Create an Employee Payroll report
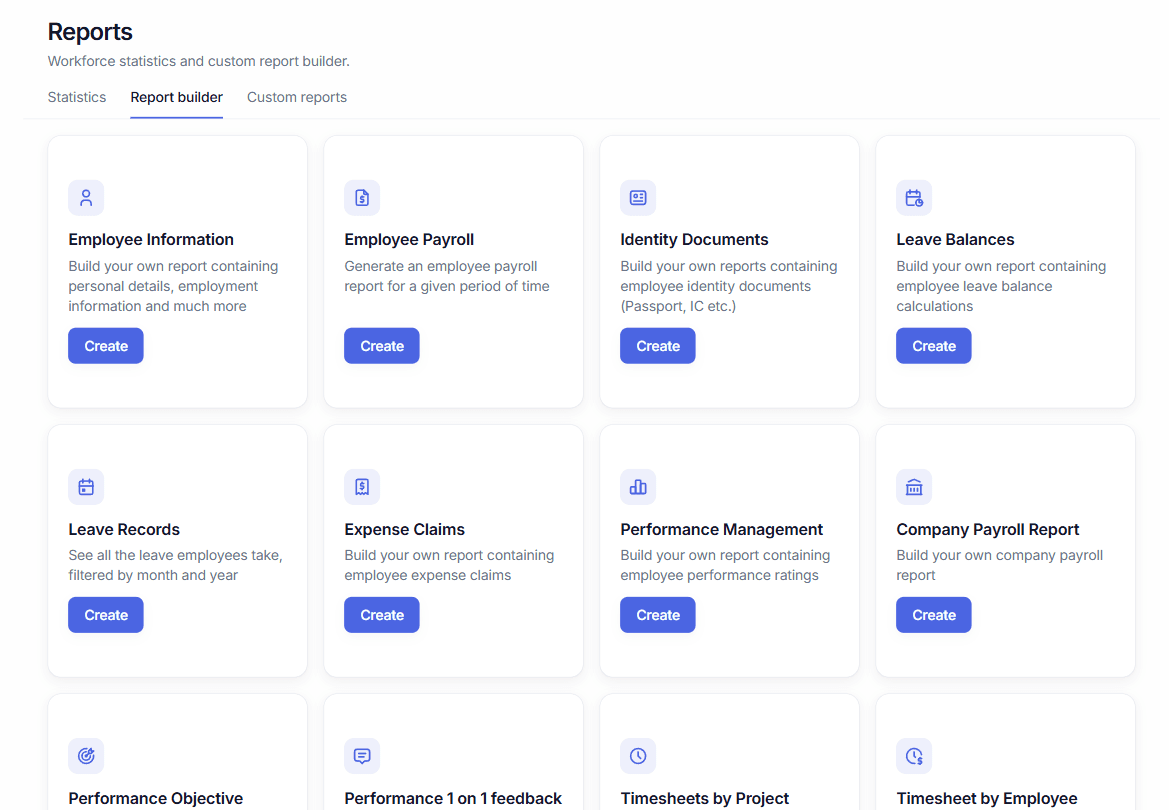This screenshot has width=1169, height=810. click(x=382, y=346)
